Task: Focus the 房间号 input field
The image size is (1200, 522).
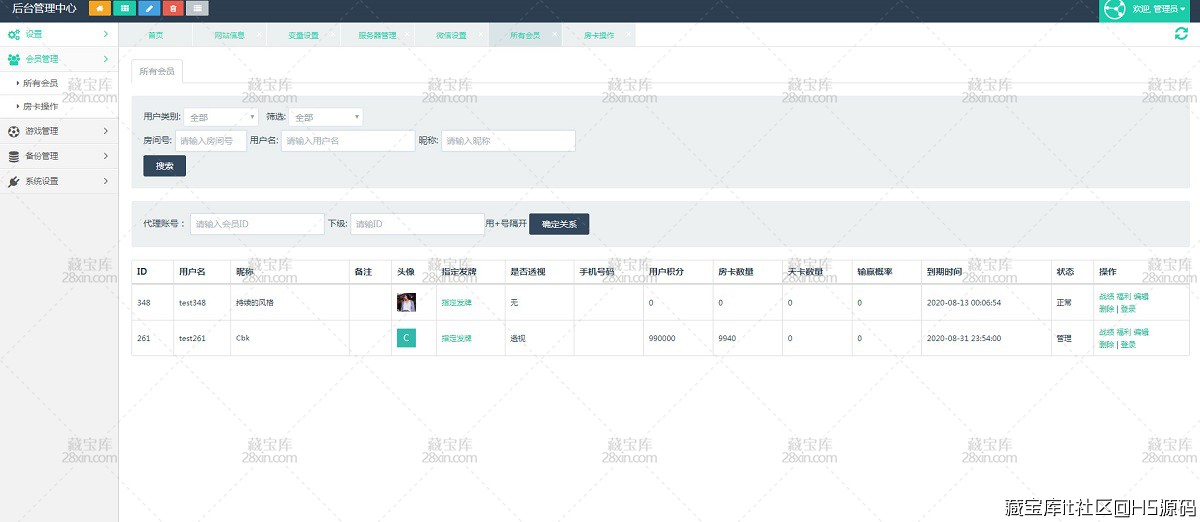Action: click(211, 141)
